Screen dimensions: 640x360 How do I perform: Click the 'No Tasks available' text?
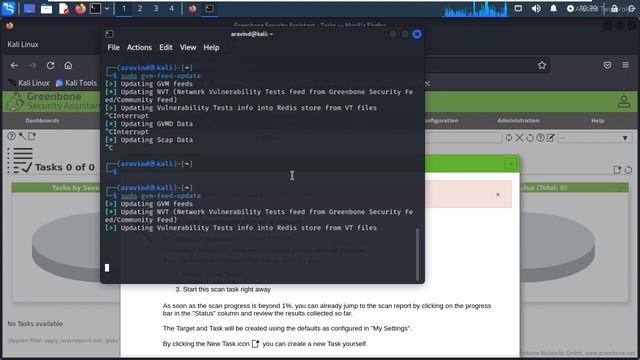[35, 324]
